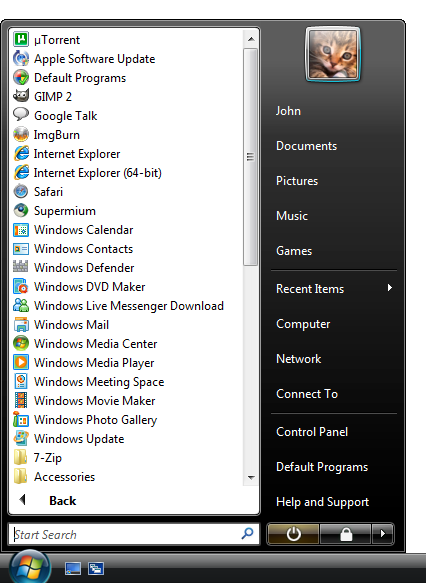Click the program list scroll-up arrow
Screen dimensions: 426x583
point(251,39)
